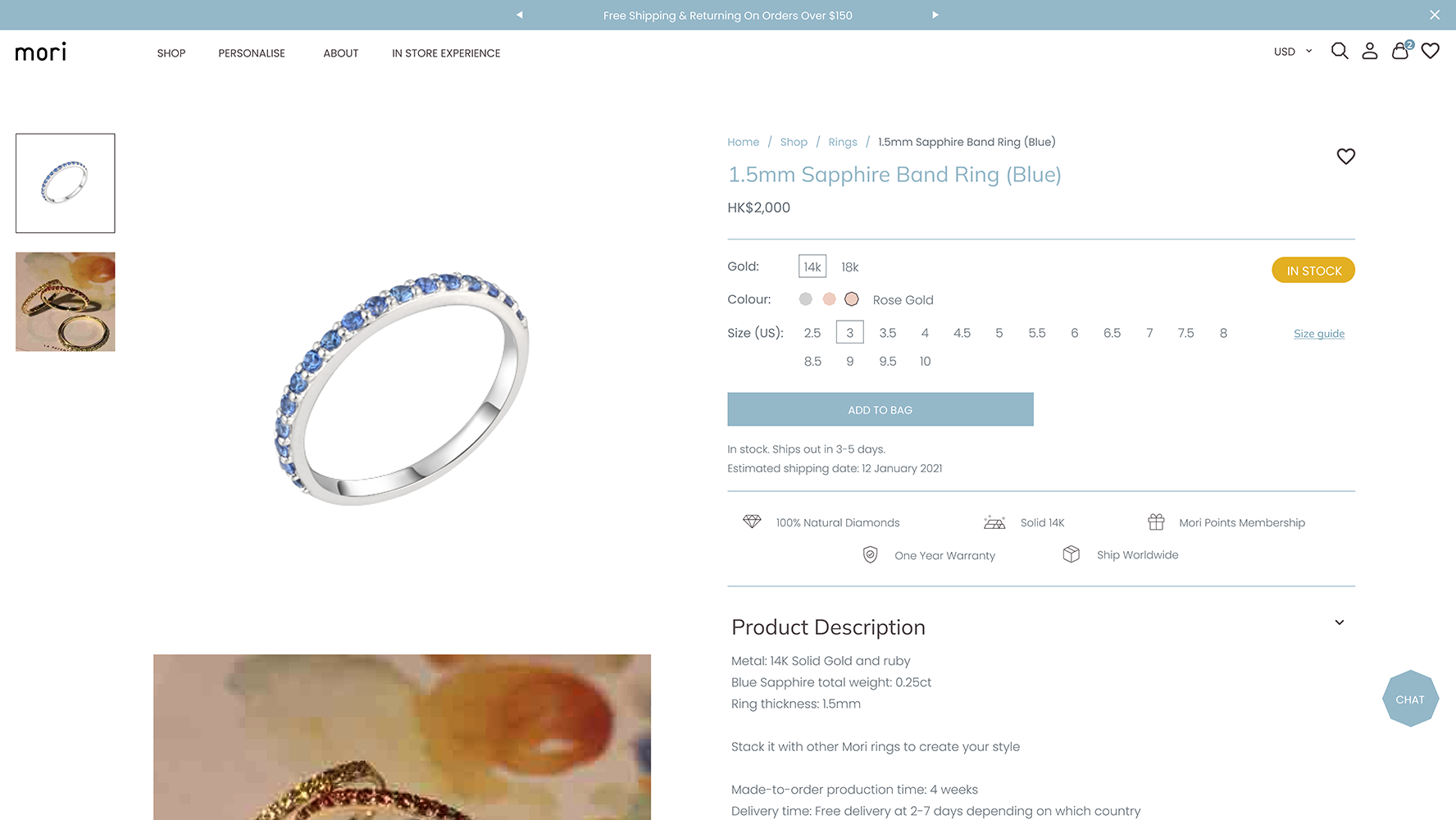Screen dimensions: 1456x820
Task: Open the search magnifier icon
Action: (x=1340, y=51)
